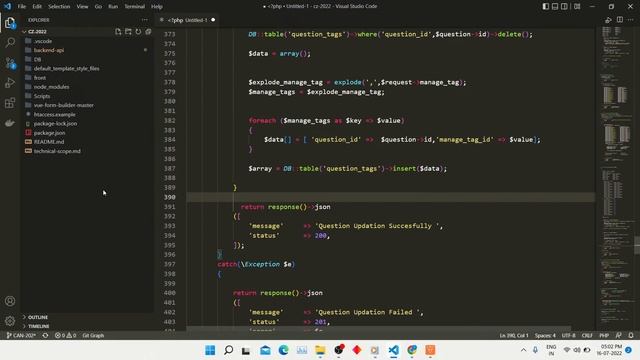Open the View menu
This screenshot has height=360, width=640.
(82, 7)
